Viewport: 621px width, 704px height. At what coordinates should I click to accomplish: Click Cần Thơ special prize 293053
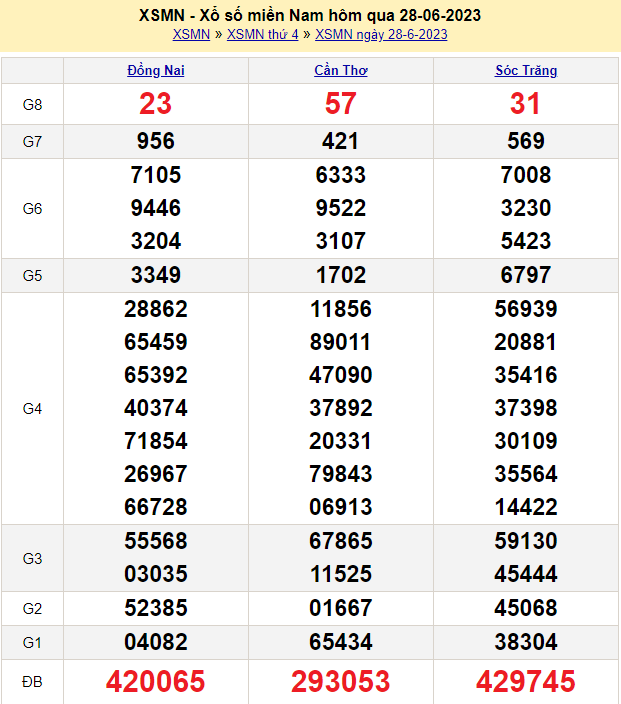pyautogui.click(x=340, y=682)
